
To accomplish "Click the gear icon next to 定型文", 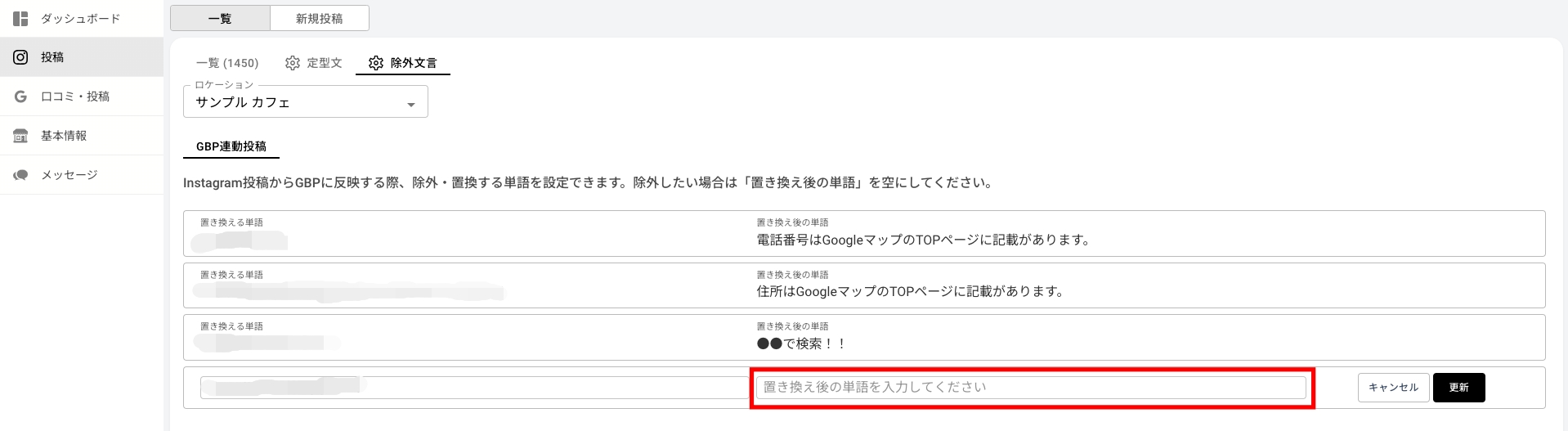I will [293, 63].
